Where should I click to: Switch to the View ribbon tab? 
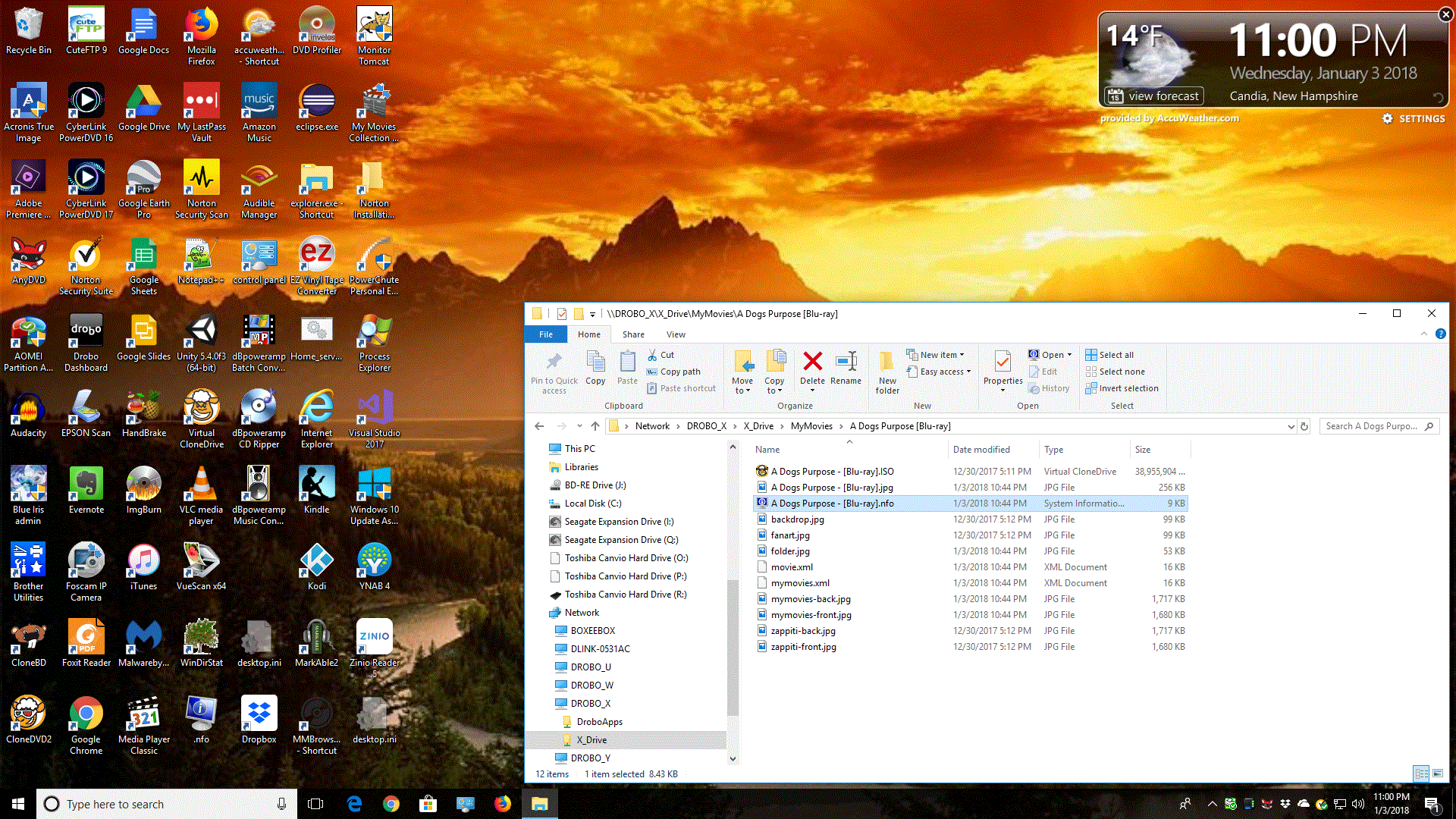tap(676, 334)
